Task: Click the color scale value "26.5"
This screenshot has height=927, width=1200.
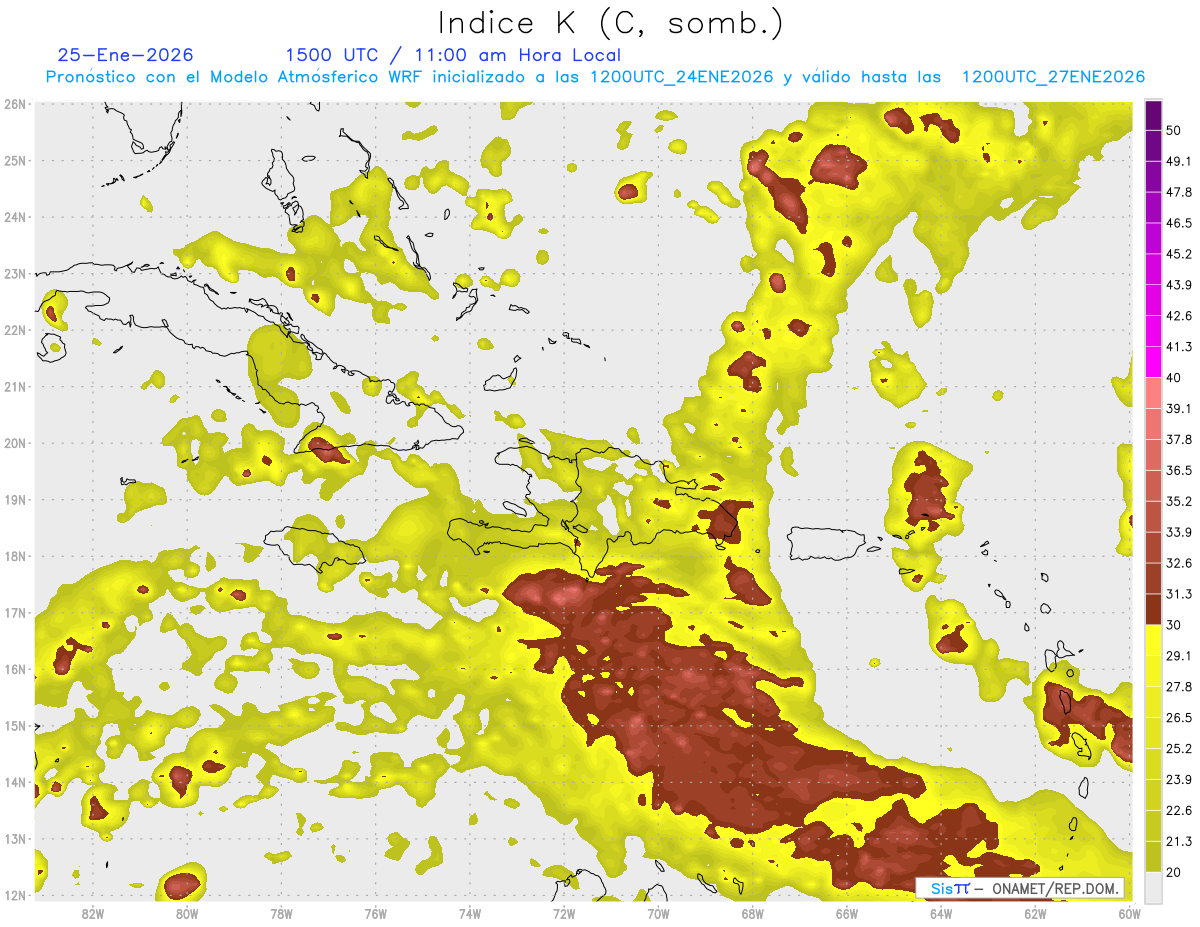Action: pyautogui.click(x=1178, y=717)
